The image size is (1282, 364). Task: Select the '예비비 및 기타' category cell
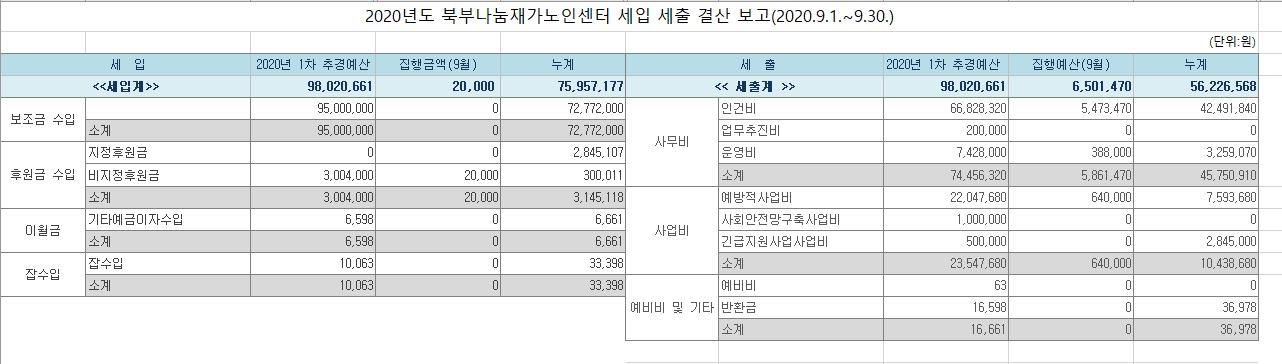pos(672,306)
